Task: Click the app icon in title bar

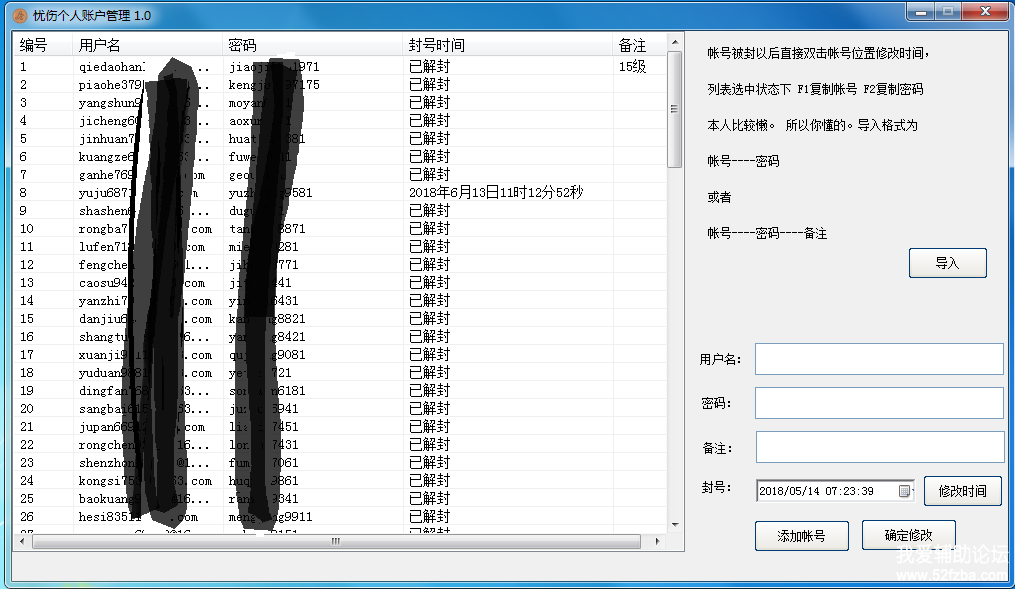Action: (20, 16)
